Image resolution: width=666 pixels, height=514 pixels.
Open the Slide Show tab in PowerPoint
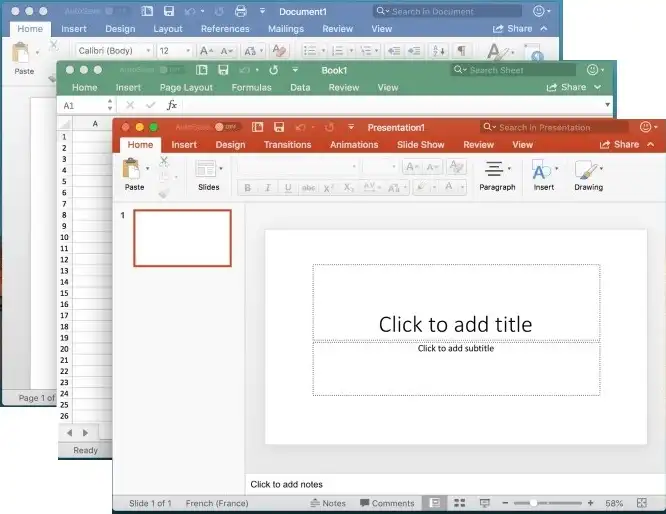tap(420, 144)
